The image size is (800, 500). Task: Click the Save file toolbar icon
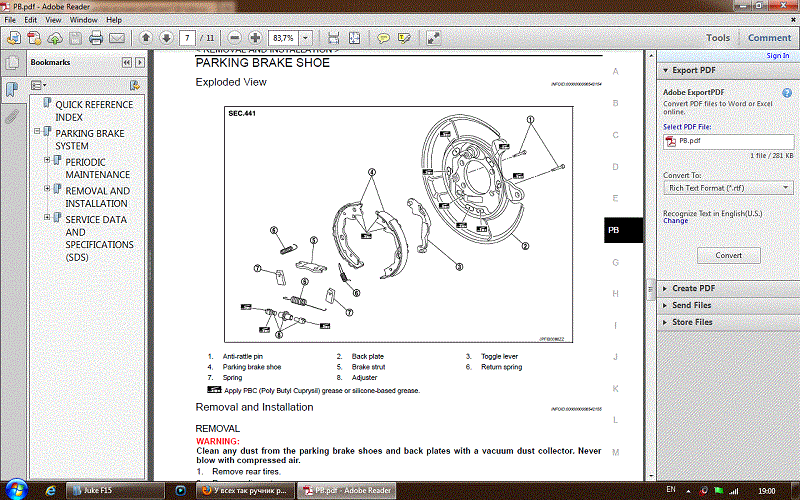[75, 38]
